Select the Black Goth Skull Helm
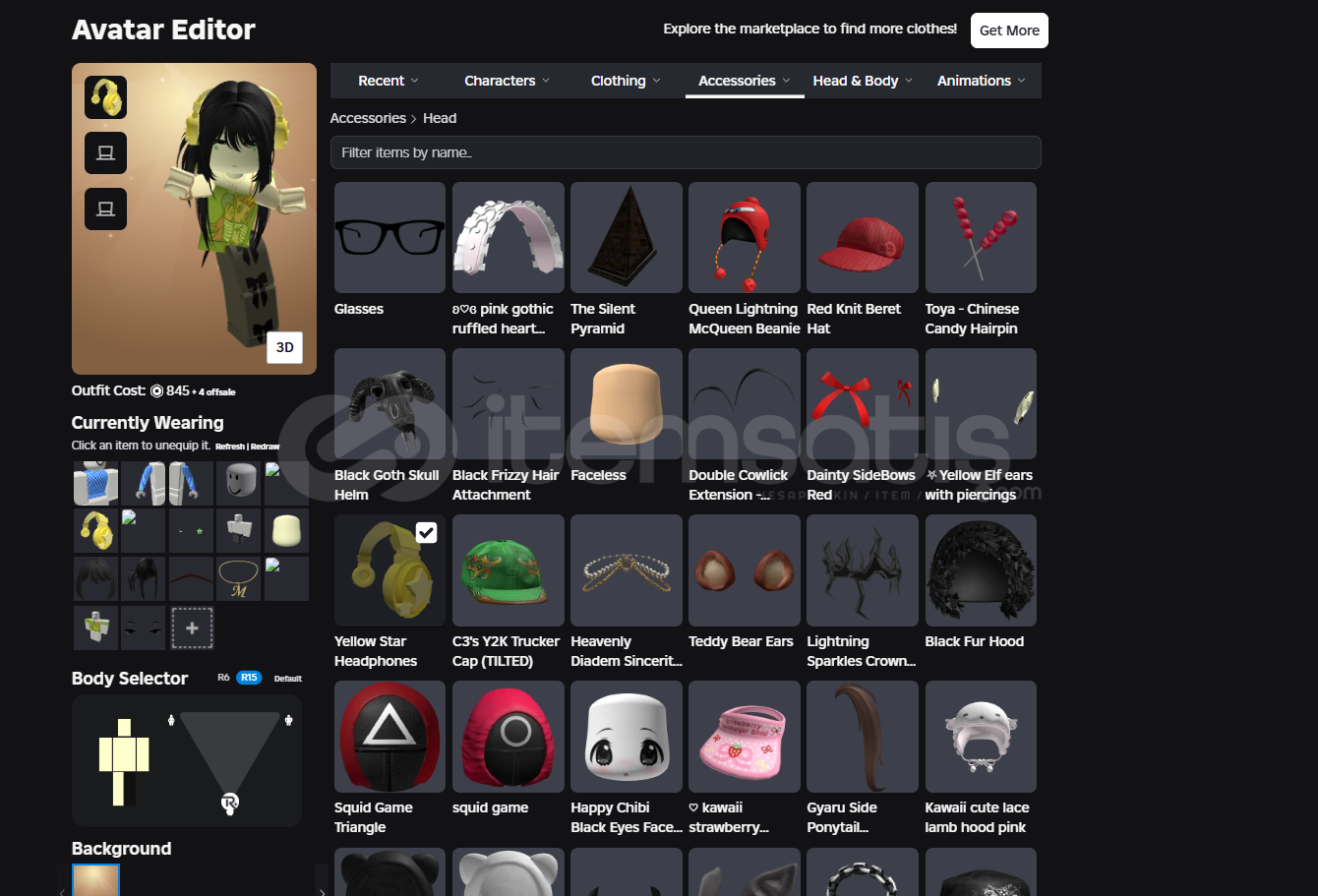The width and height of the screenshot is (1318, 896). tap(389, 403)
